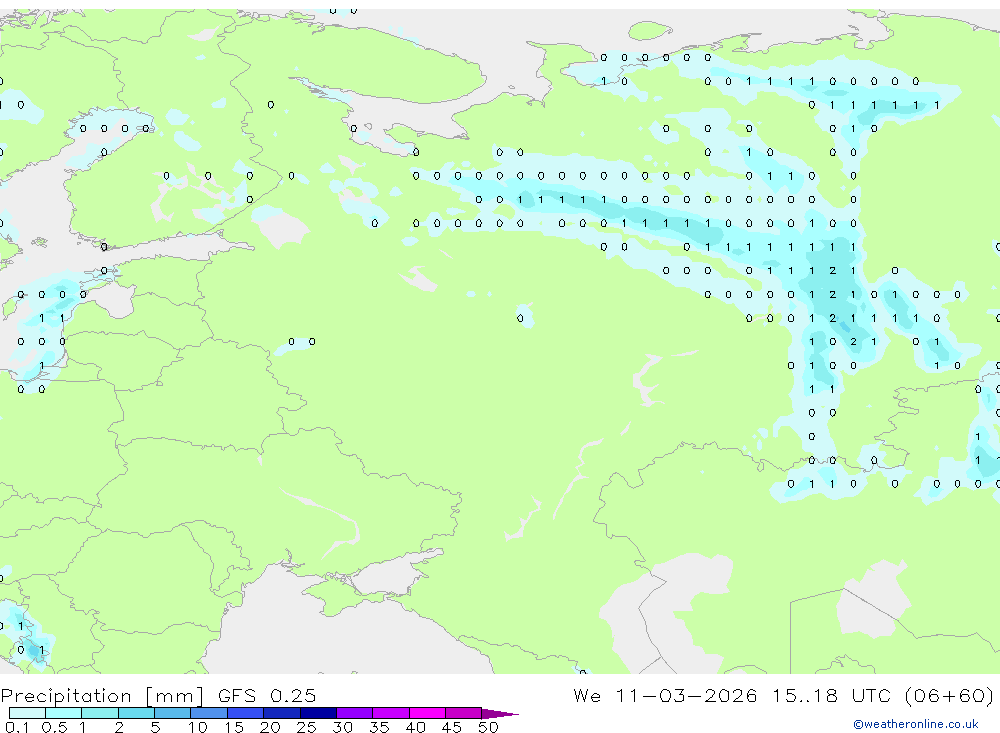Select the 5–10 mm legend color swatch
Image resolution: width=1000 pixels, height=733 pixels.
(x=173, y=713)
